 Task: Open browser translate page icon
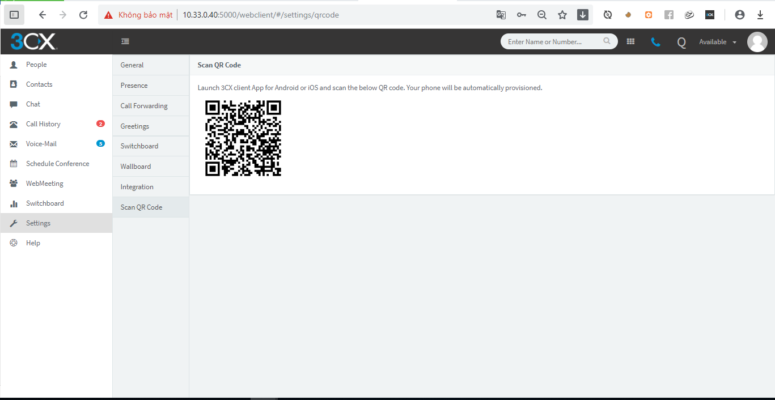point(501,15)
